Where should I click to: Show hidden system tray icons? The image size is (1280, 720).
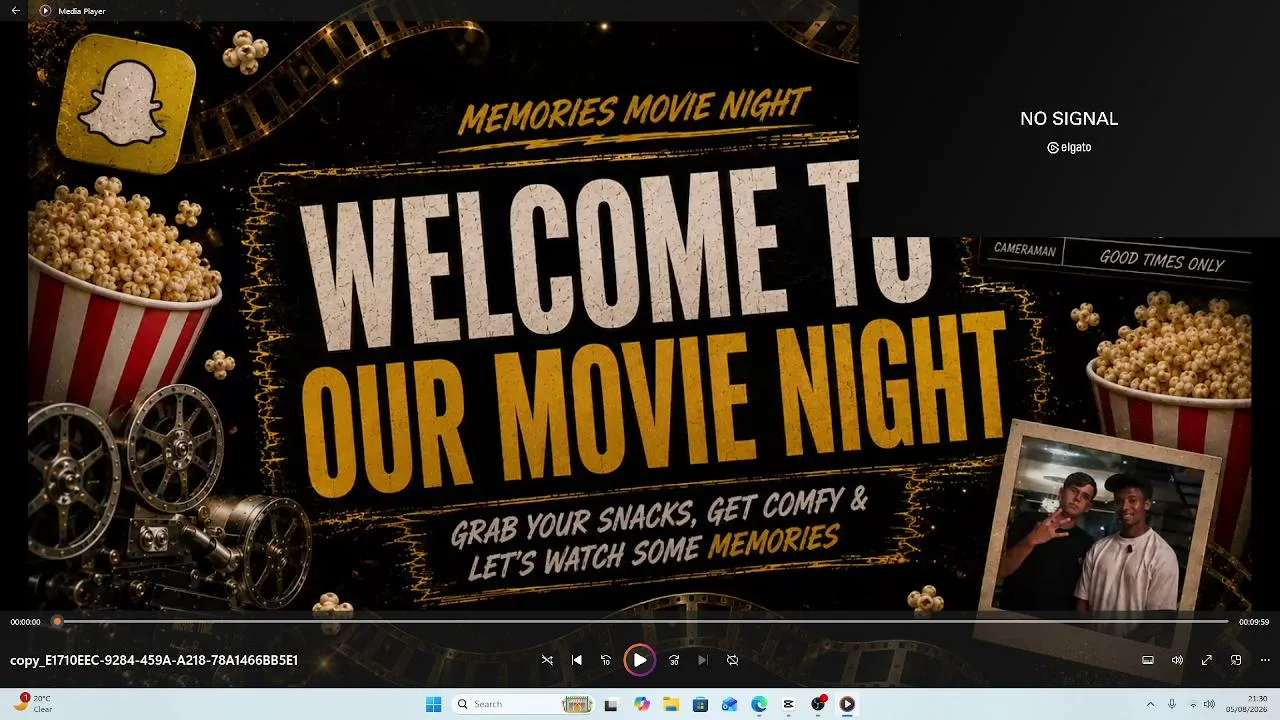tap(1150, 704)
